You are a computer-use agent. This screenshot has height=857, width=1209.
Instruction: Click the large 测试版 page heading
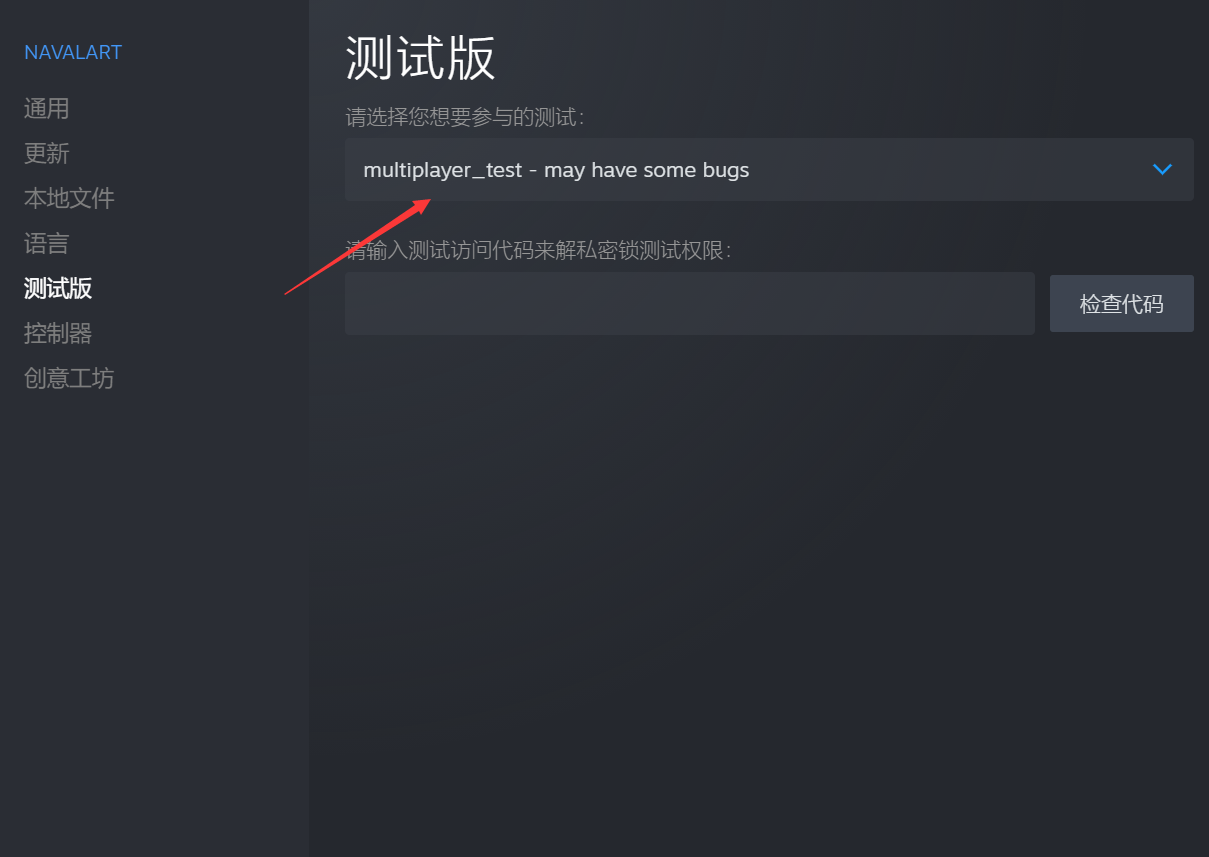coord(420,58)
